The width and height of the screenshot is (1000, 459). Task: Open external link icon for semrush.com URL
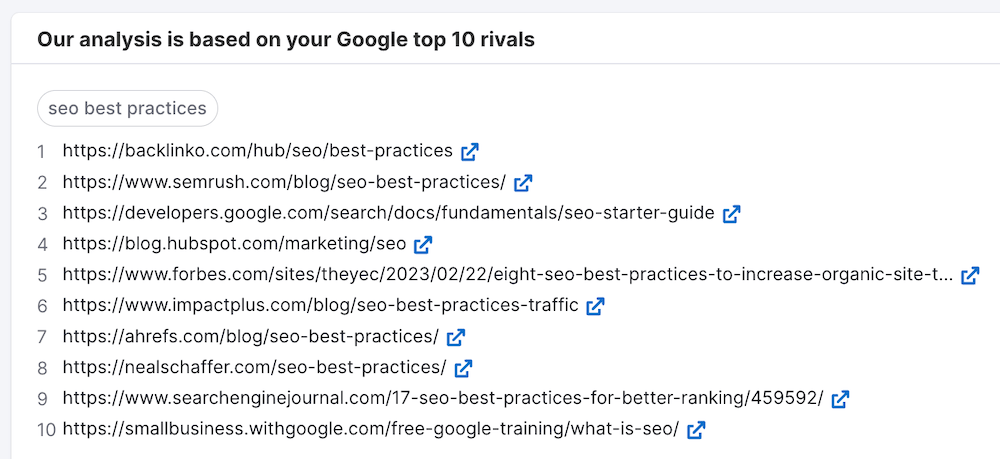tap(523, 183)
